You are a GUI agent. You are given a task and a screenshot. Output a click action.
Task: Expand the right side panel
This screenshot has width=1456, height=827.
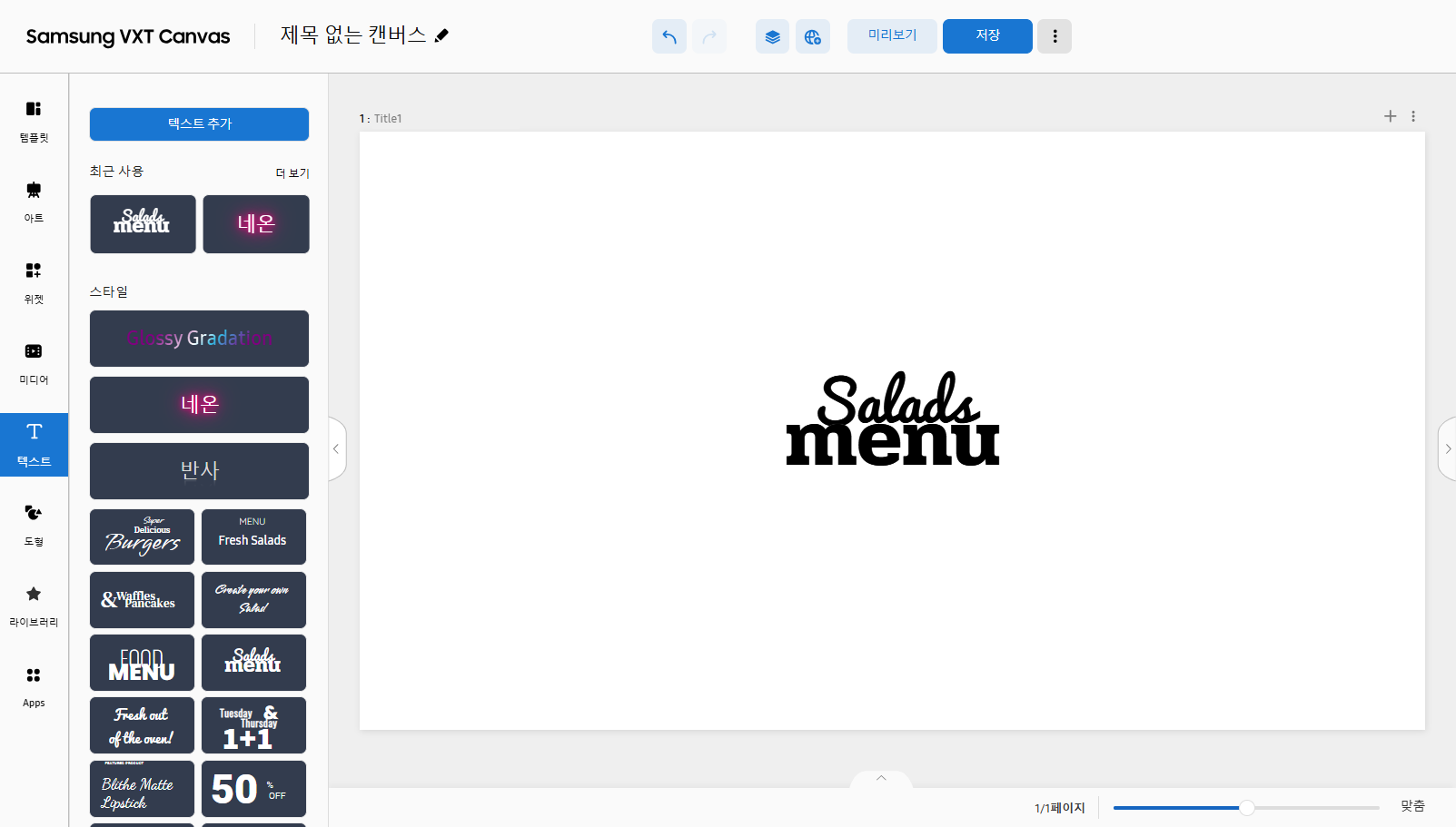(1447, 448)
